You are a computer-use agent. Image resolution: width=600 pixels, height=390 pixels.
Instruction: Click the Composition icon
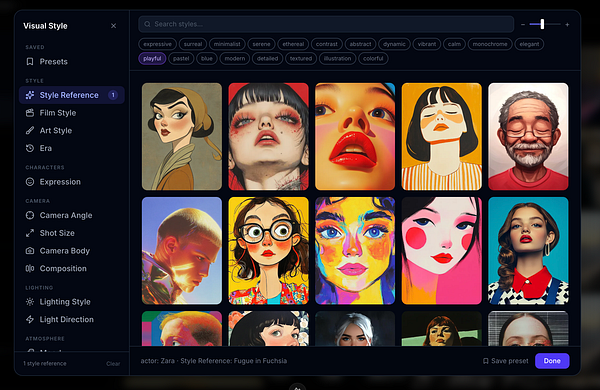pos(30,268)
